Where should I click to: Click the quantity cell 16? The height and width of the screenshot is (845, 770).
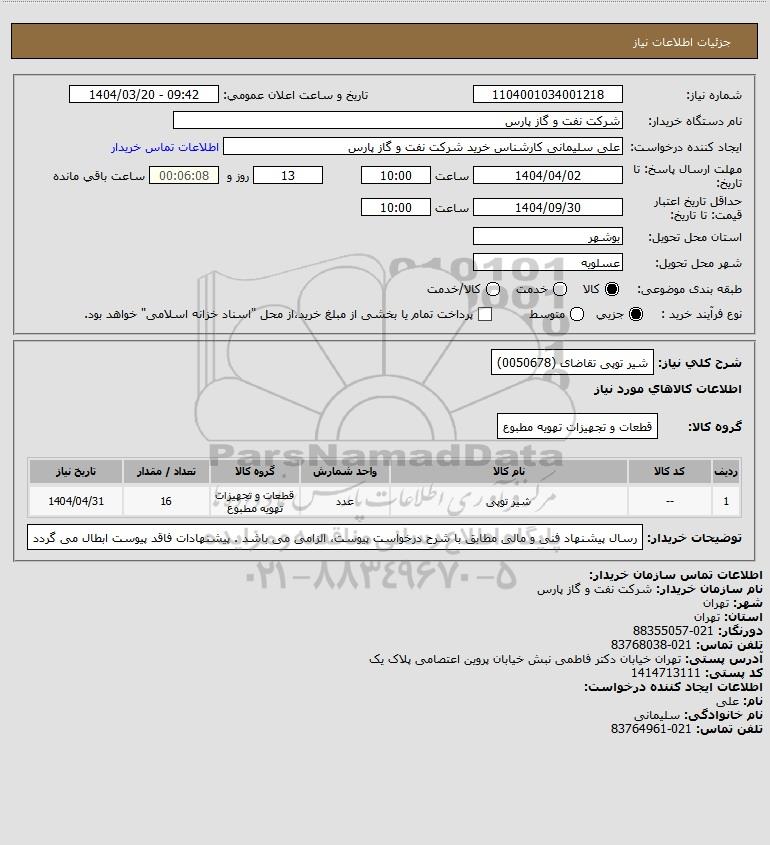click(166, 502)
